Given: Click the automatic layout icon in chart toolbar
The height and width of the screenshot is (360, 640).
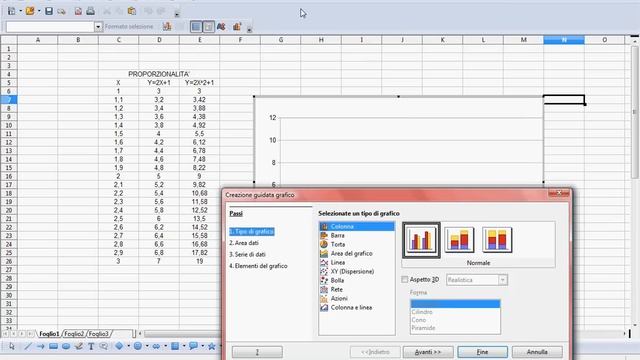Looking at the screenshot, I should [x=237, y=27].
